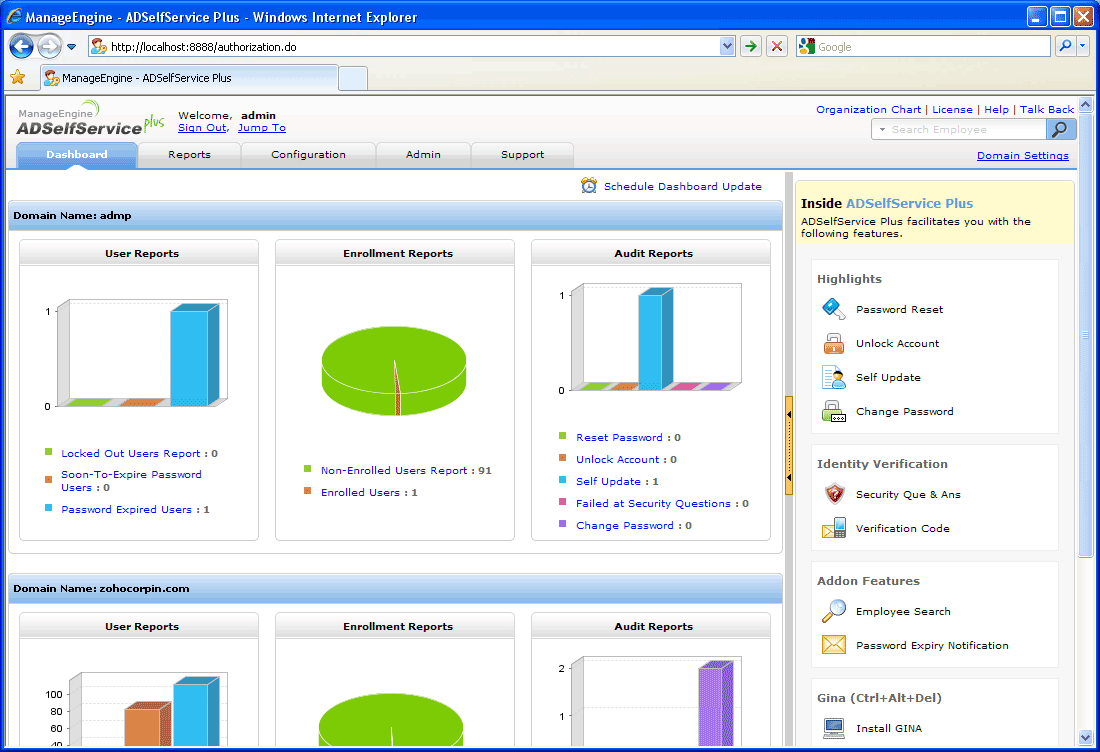Click the Verification Code envelope icon
Viewport: 1100px width, 752px height.
coord(833,528)
